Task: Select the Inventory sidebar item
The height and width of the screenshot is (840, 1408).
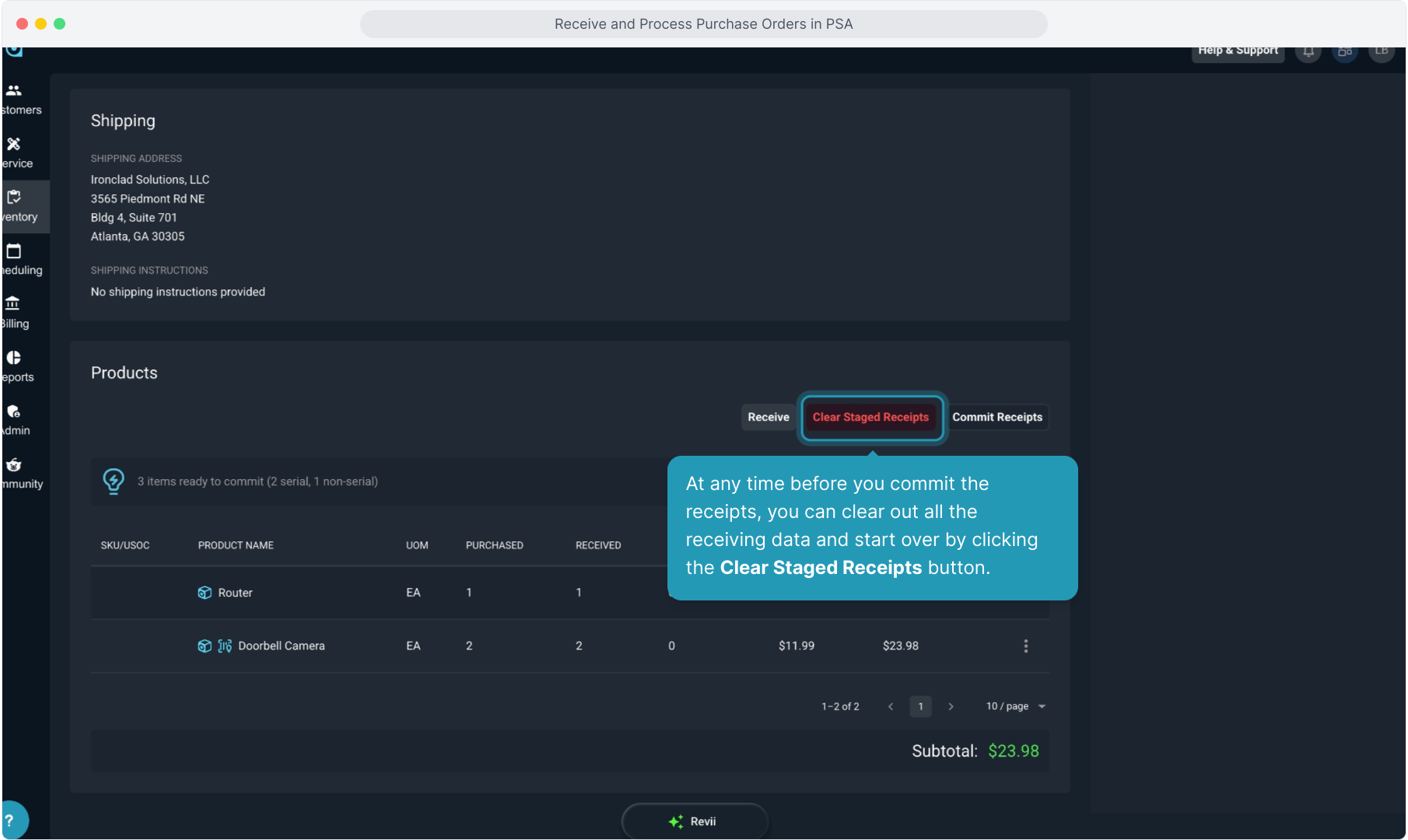Action: point(14,198)
